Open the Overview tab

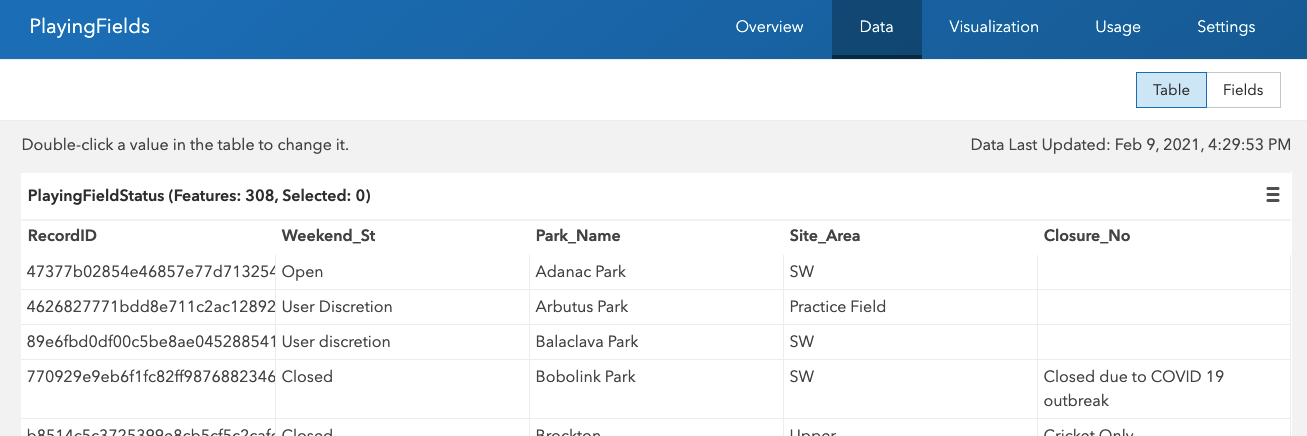coord(769,27)
